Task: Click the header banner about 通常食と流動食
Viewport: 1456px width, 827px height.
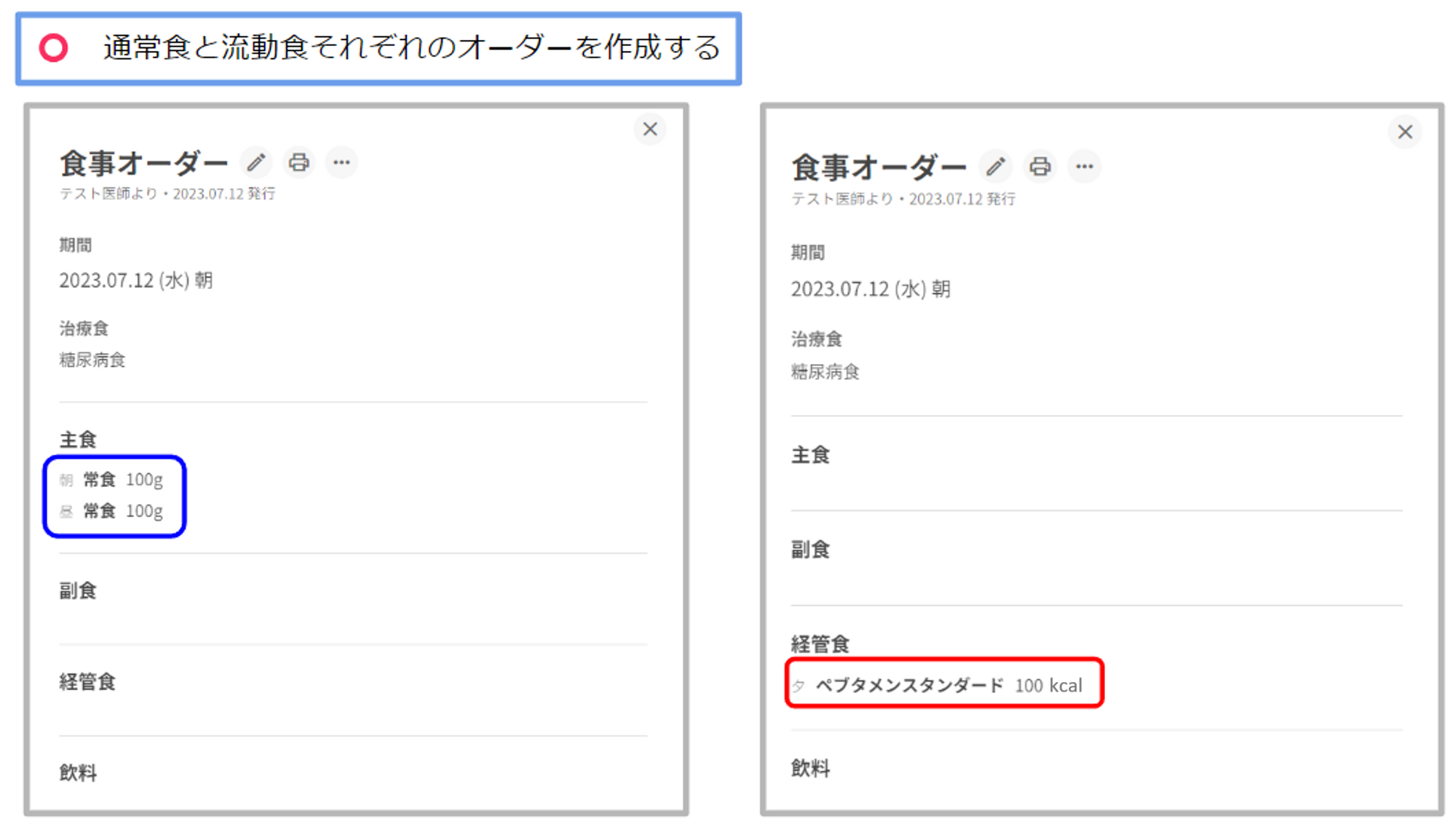Action: pyautogui.click(x=411, y=48)
